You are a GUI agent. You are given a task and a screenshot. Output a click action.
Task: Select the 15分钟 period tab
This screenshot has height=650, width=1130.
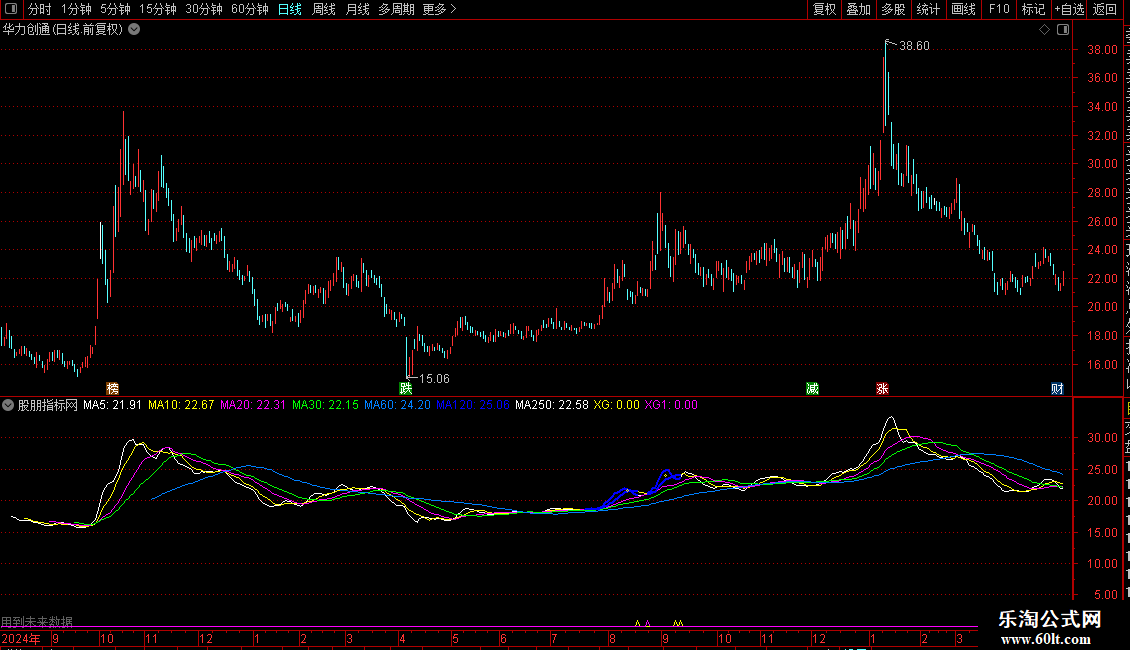(158, 9)
